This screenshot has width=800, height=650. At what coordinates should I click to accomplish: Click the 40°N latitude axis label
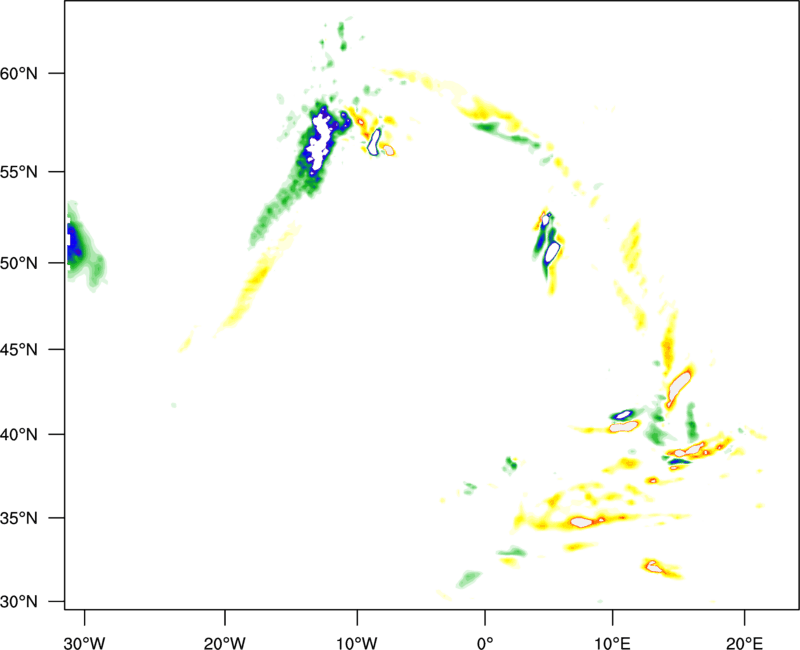click(19, 435)
